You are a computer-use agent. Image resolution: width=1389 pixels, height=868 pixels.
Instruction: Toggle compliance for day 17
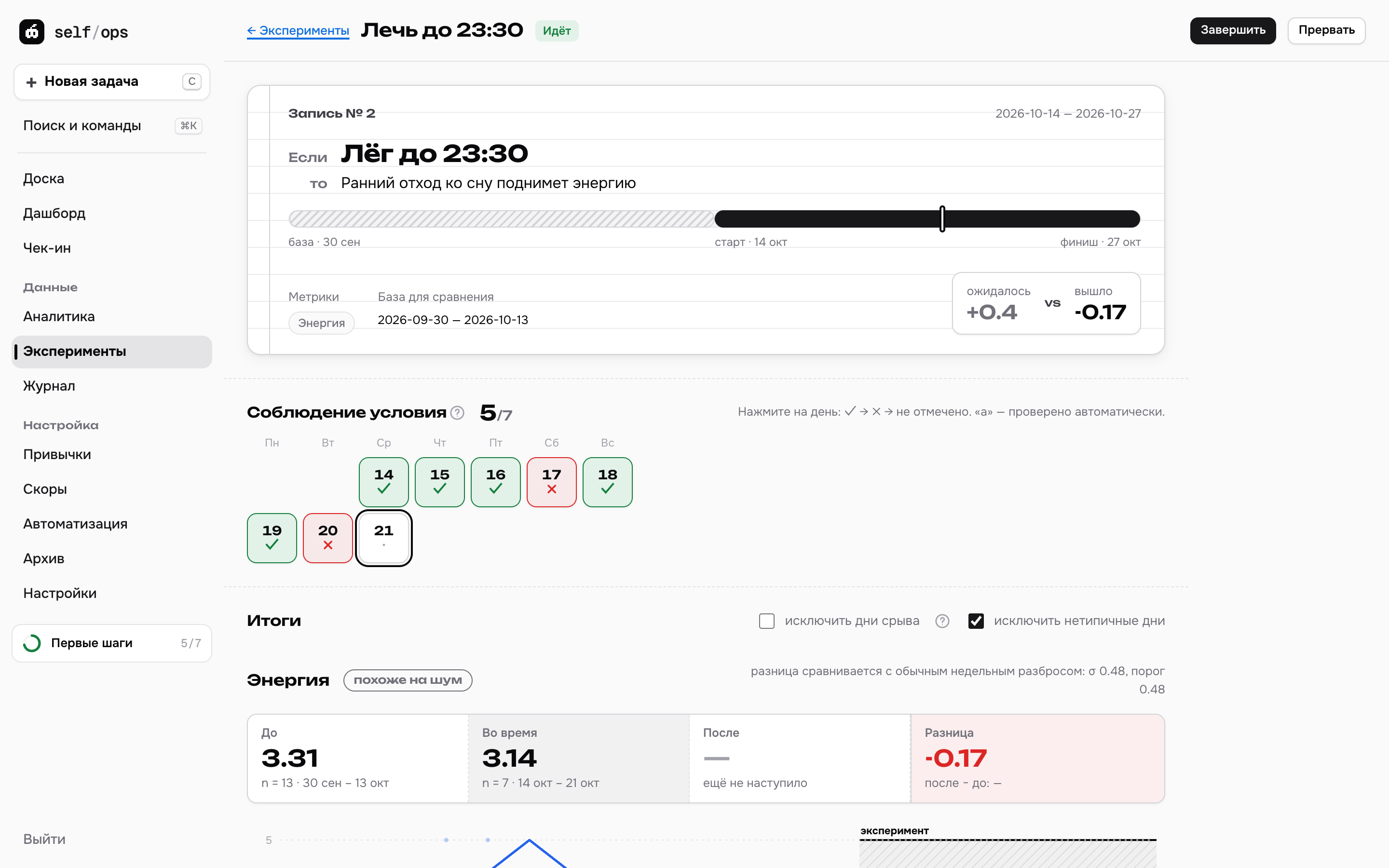552,482
